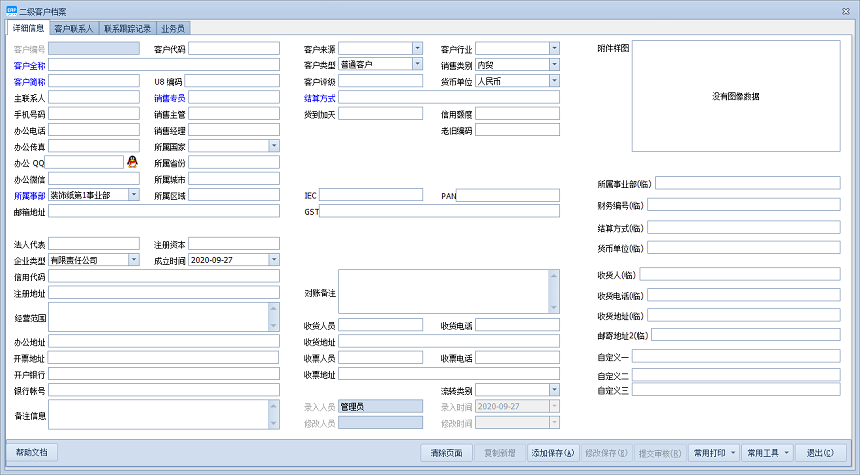Image resolution: width=860 pixels, height=475 pixels.
Task: Open the 货币单位 dropdown
Action: (554, 81)
